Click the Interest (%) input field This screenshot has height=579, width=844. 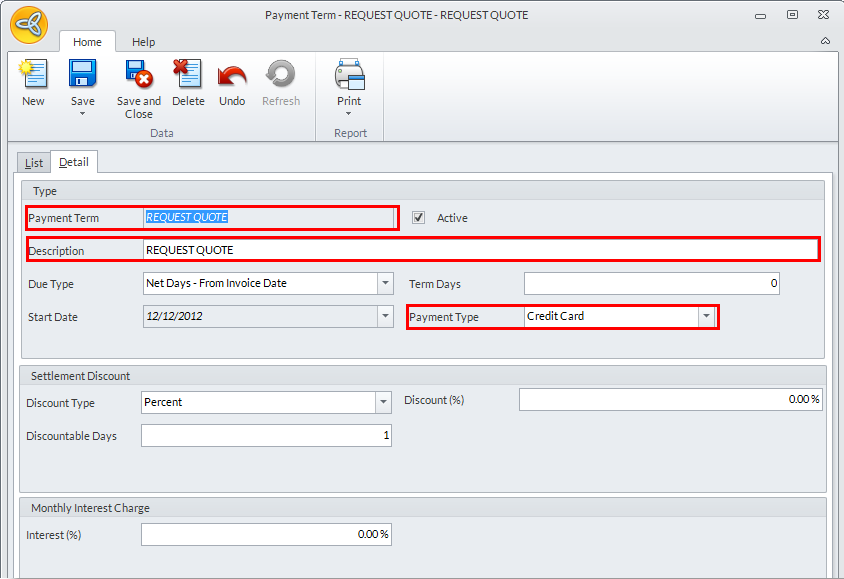(x=266, y=535)
